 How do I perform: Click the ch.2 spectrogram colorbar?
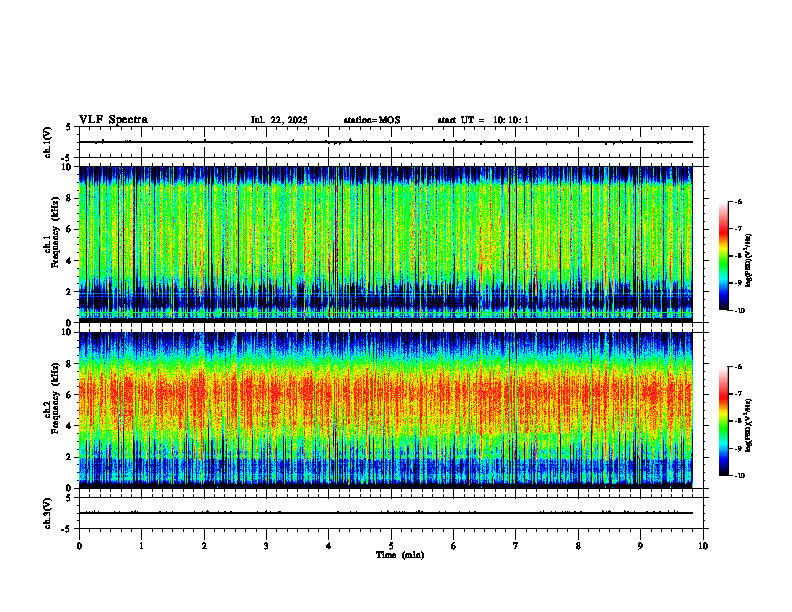(723, 421)
